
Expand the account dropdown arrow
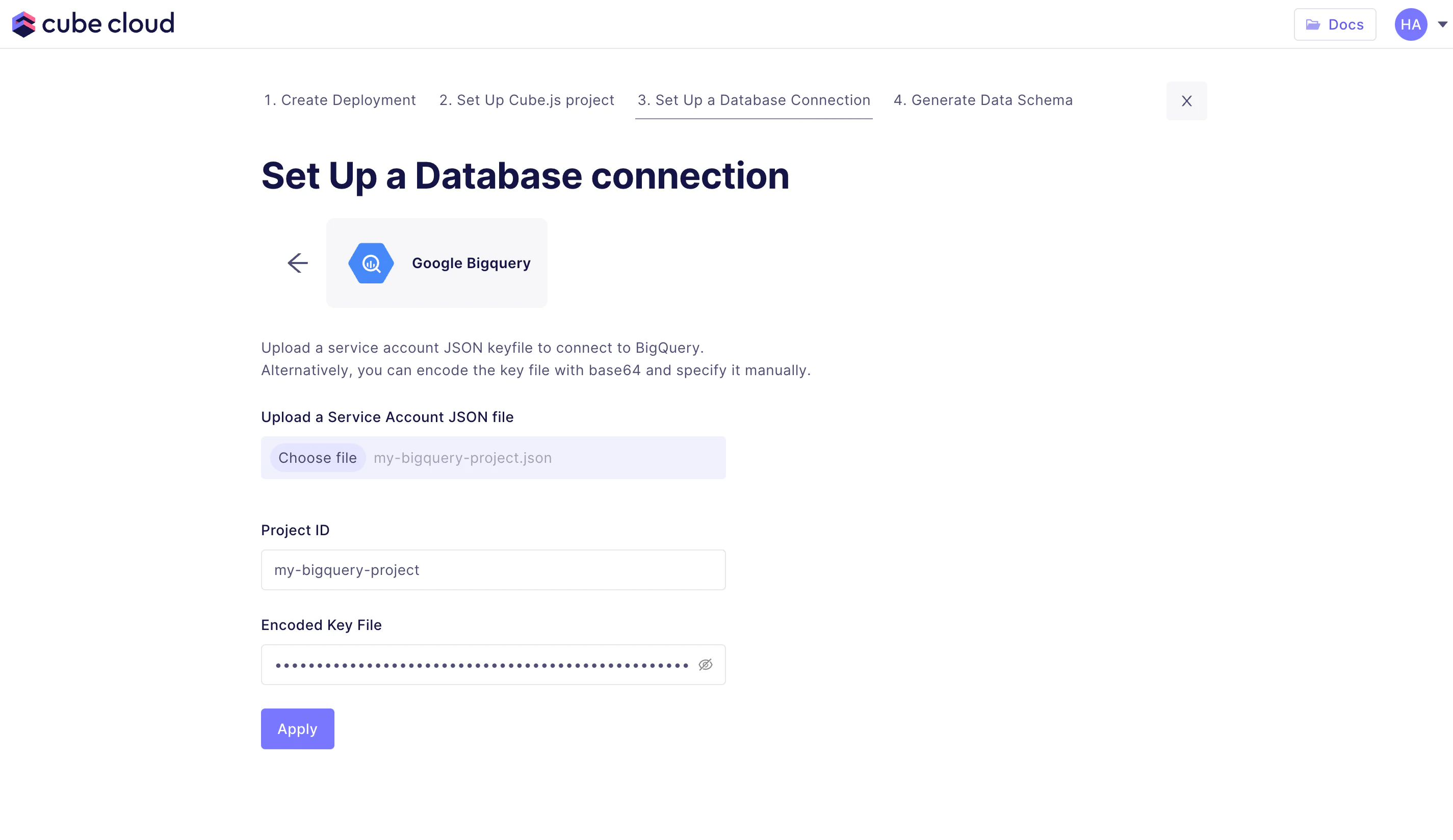[x=1442, y=24]
